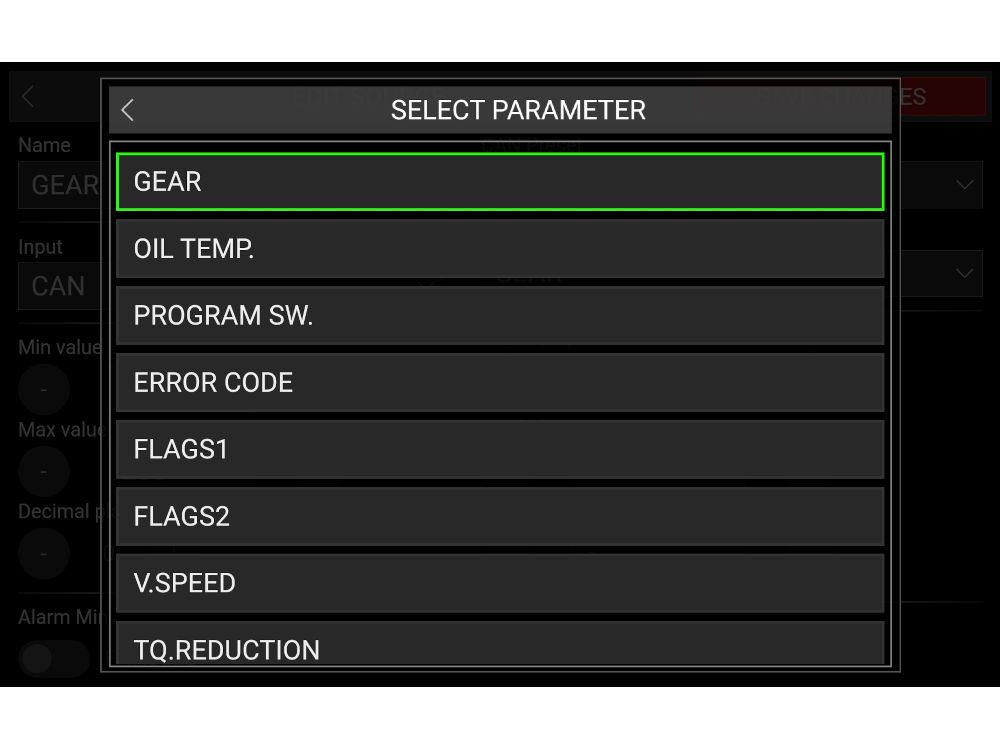The width and height of the screenshot is (1000, 750).
Task: Select ERROR CODE parameter
Action: coord(500,383)
